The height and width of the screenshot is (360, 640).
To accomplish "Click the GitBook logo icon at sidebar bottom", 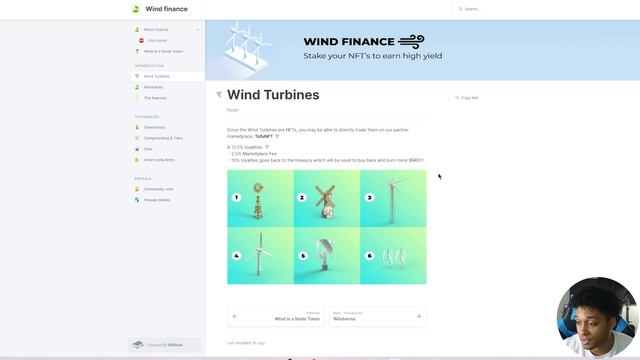I will (138, 345).
